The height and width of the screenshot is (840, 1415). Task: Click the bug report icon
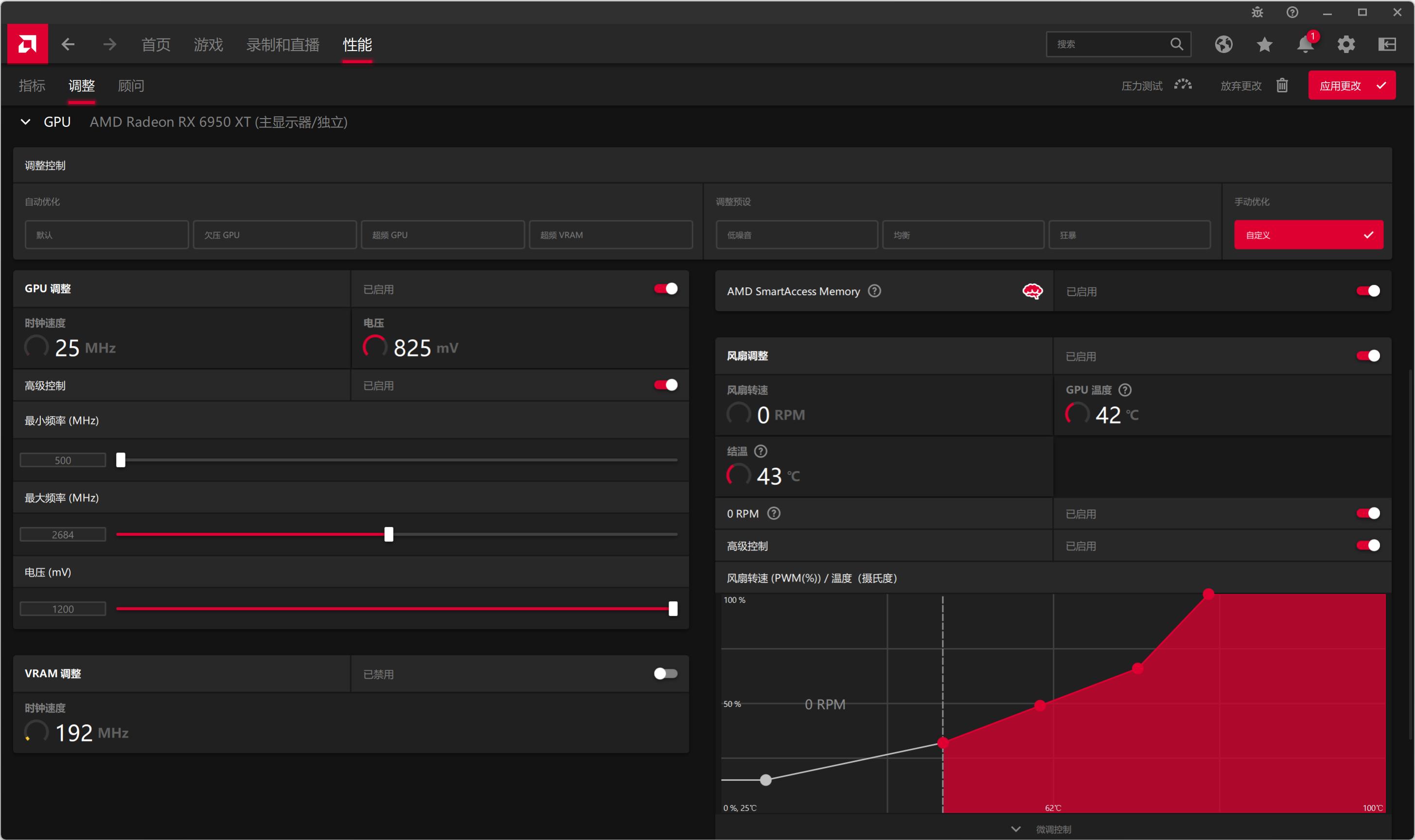[x=1257, y=13]
